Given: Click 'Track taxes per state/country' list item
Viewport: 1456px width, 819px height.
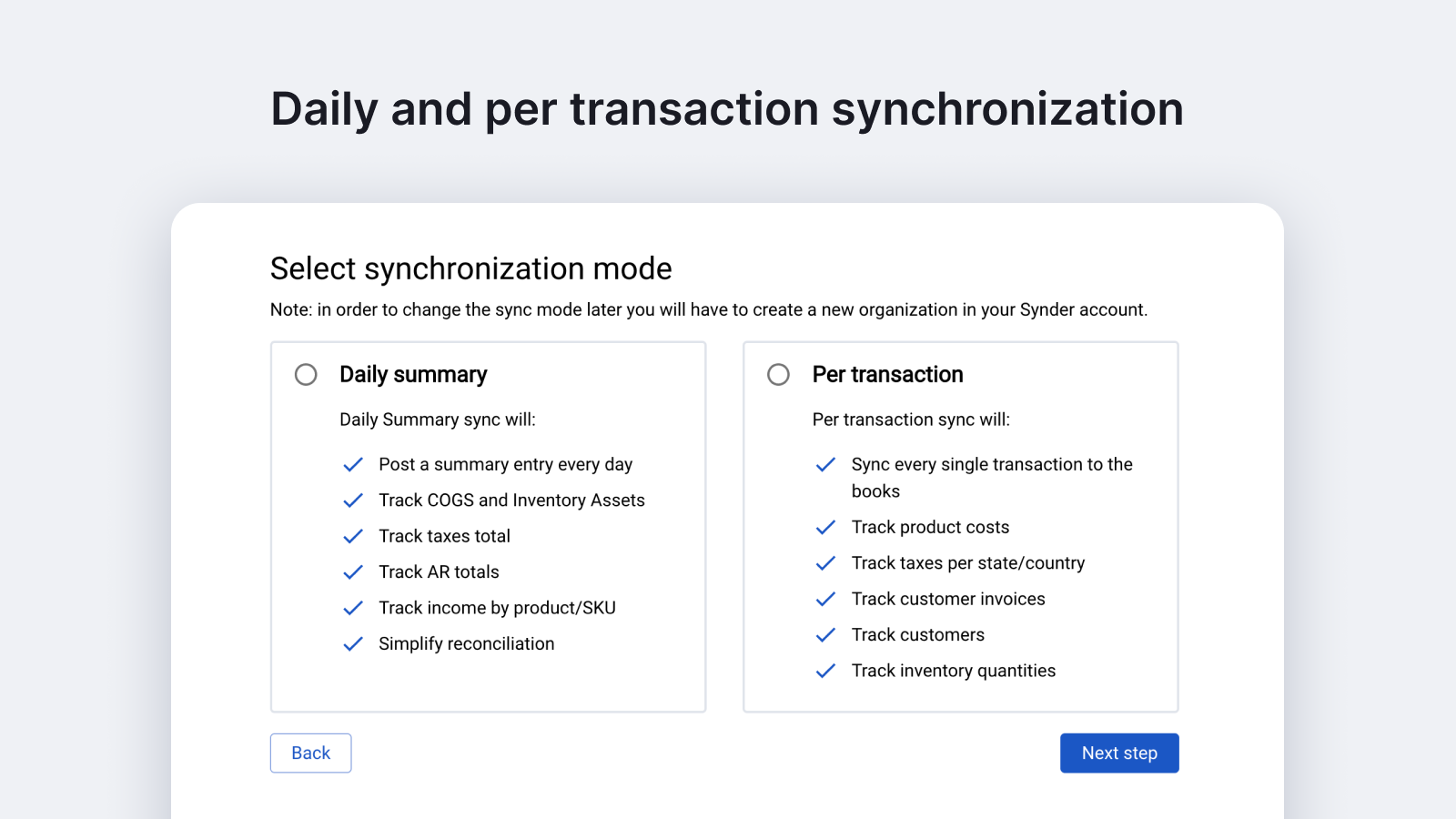Looking at the screenshot, I should 968,562.
